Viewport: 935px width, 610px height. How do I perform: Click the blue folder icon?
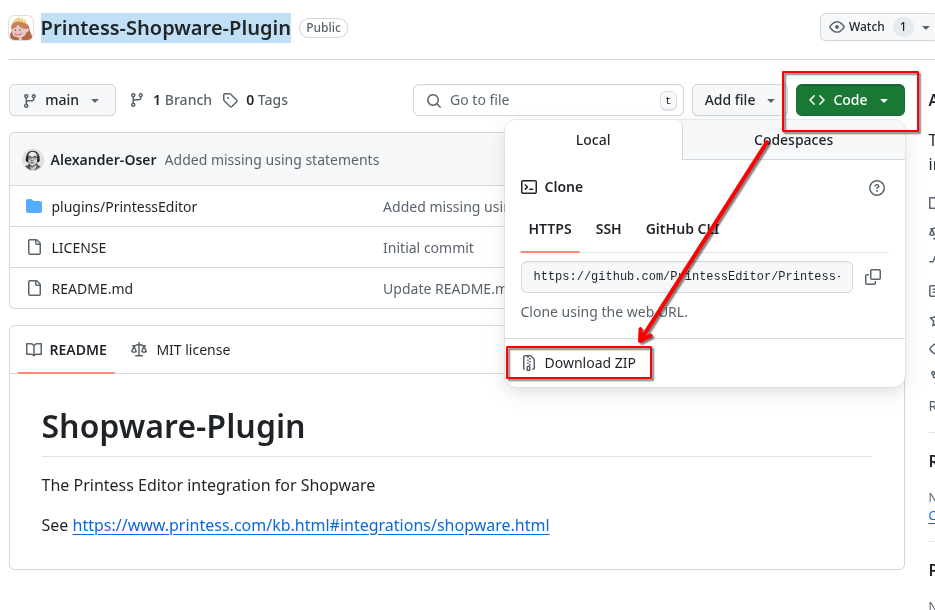point(34,206)
